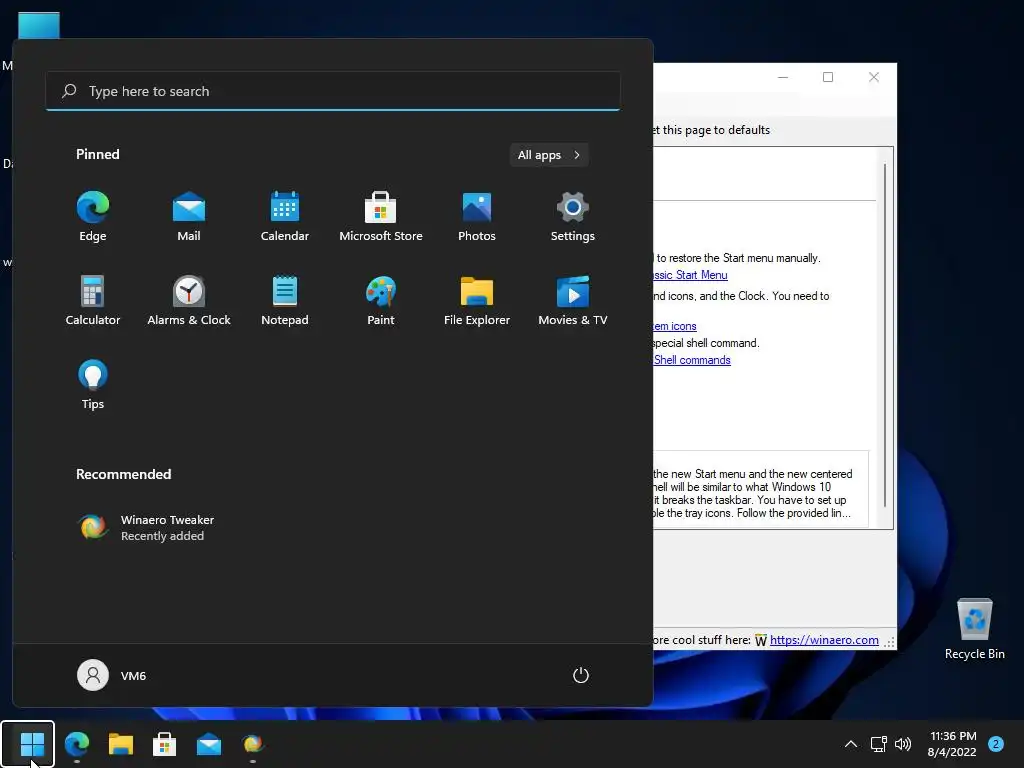
Task: Open Settings from the Start menu
Action: 573,217
